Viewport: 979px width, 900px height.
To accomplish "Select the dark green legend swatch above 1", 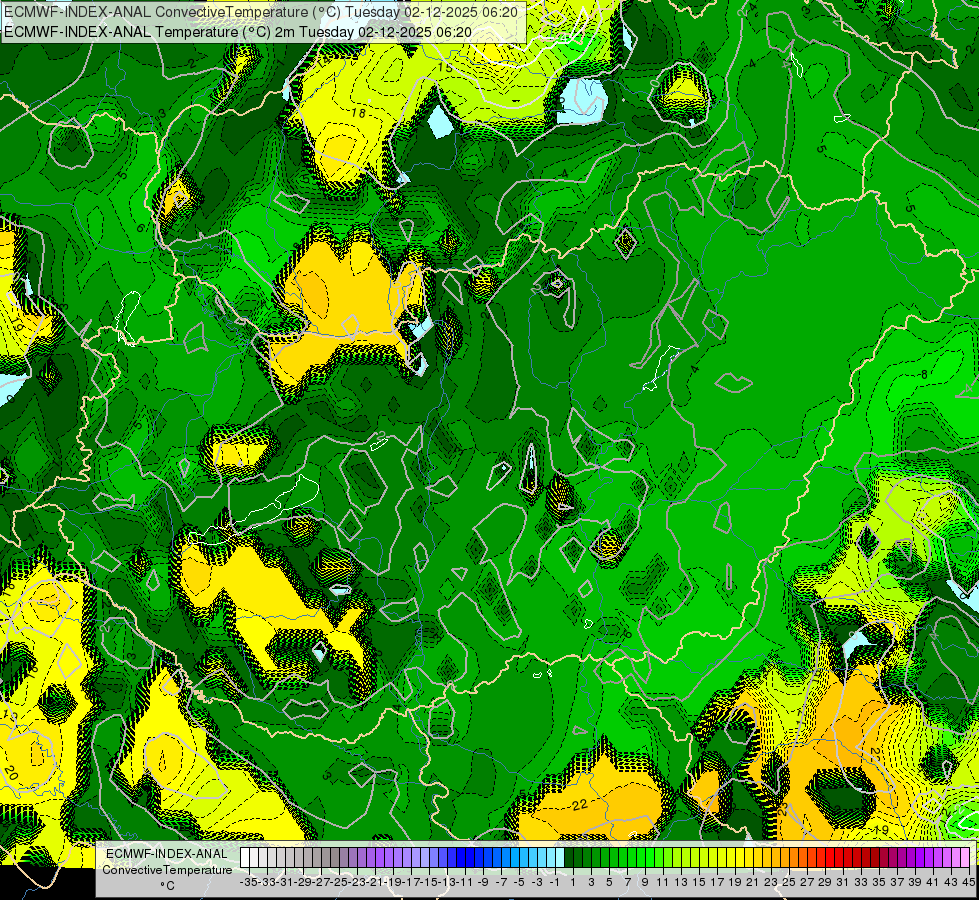I will (569, 858).
